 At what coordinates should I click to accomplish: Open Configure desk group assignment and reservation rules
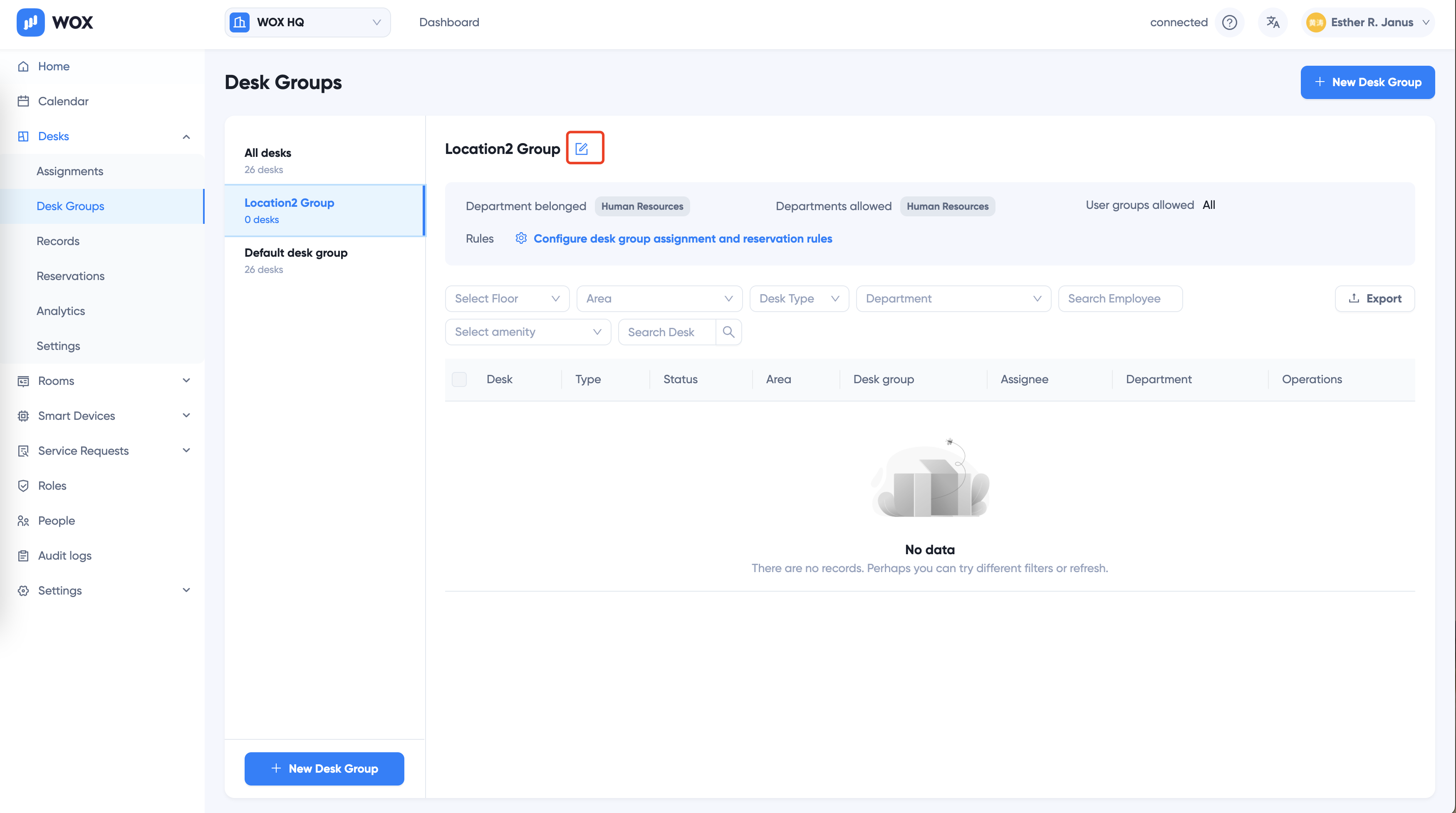pyautogui.click(x=683, y=238)
